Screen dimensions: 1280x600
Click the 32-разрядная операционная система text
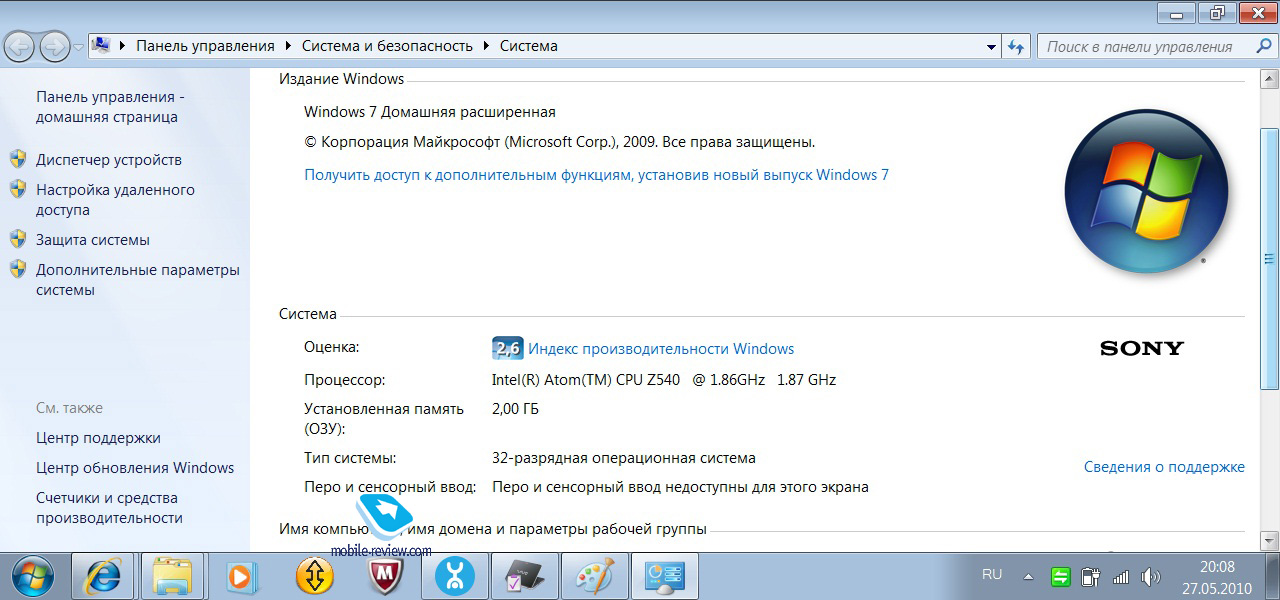pyautogui.click(x=624, y=458)
